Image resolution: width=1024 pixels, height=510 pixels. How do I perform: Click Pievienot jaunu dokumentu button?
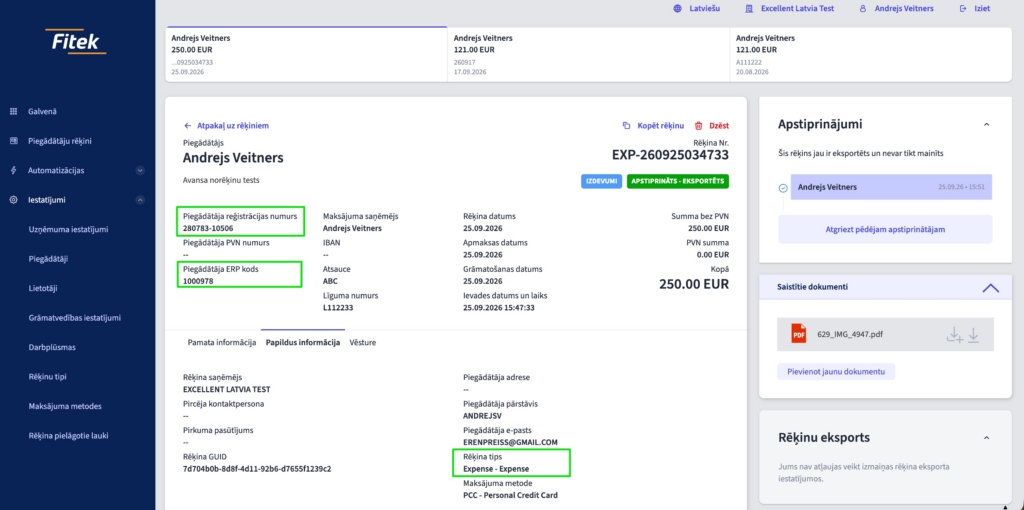pos(835,372)
